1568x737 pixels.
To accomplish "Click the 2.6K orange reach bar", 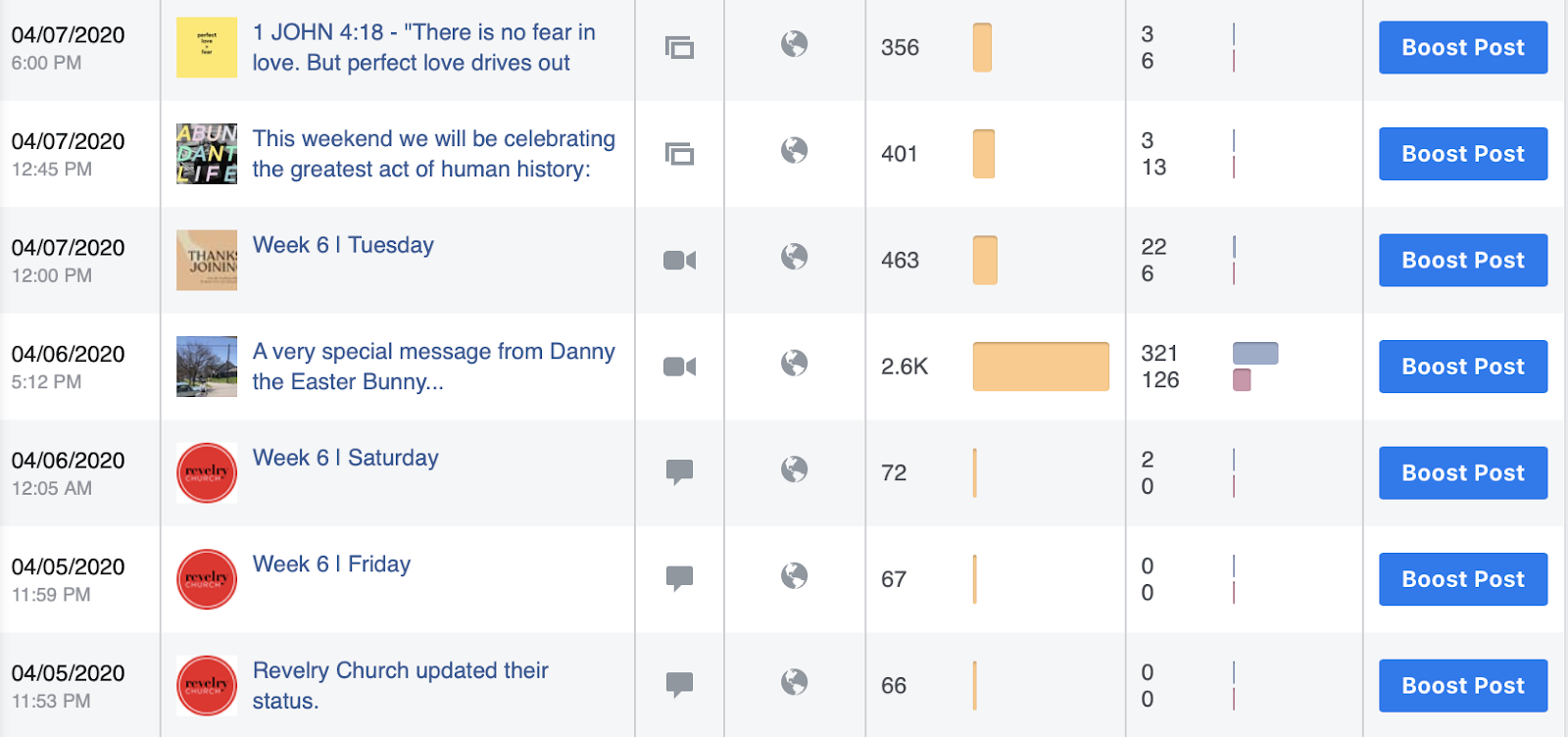I will pyautogui.click(x=1041, y=367).
